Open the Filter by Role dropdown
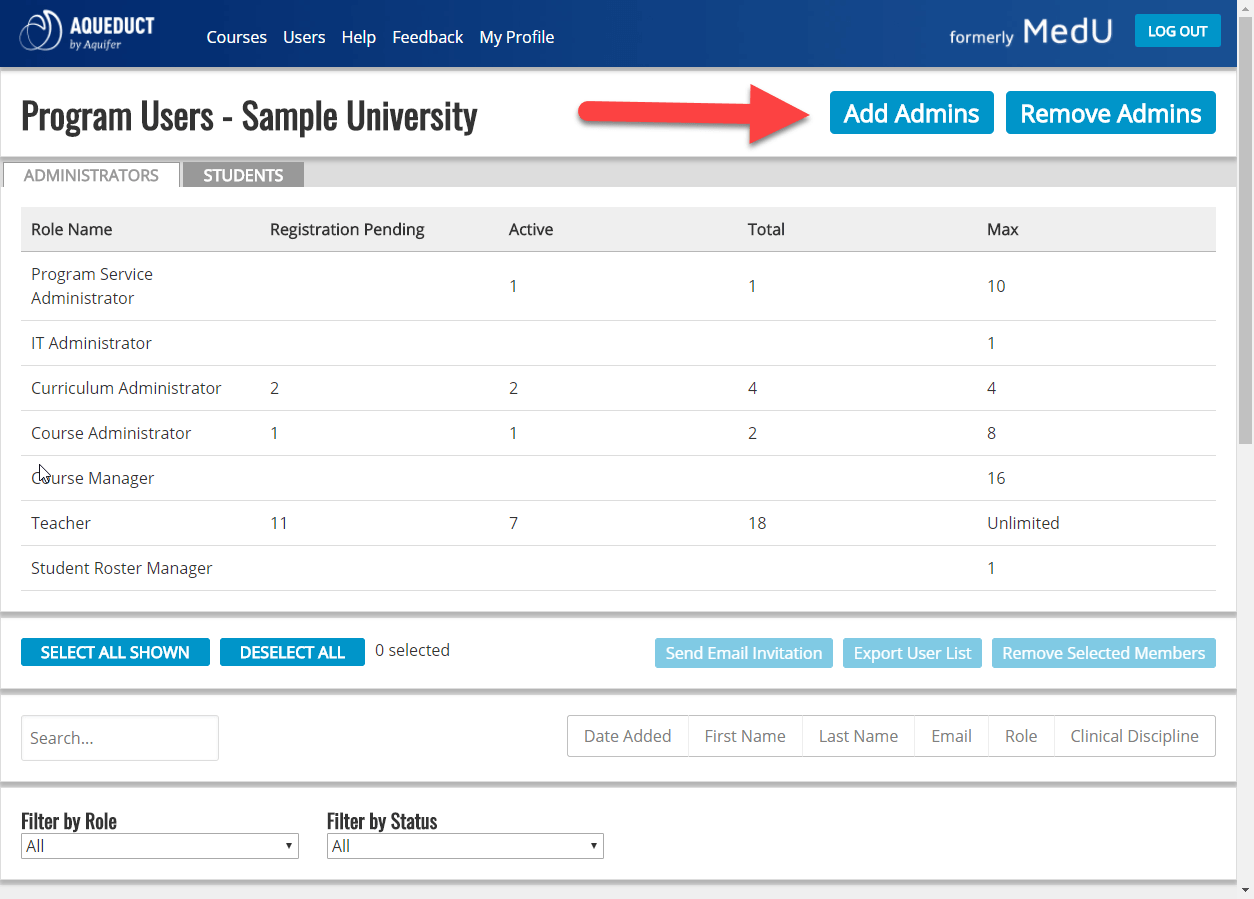The height and width of the screenshot is (899, 1254). point(160,846)
